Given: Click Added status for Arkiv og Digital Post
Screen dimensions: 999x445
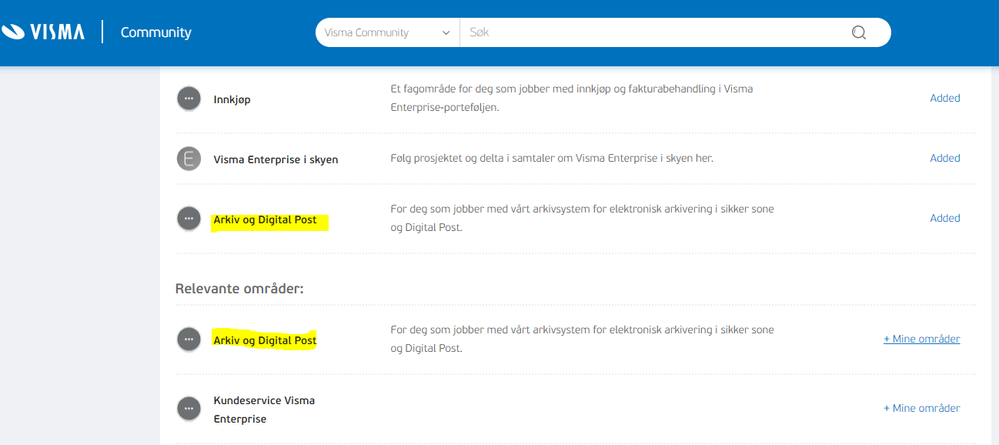Looking at the screenshot, I should pyautogui.click(x=945, y=218).
